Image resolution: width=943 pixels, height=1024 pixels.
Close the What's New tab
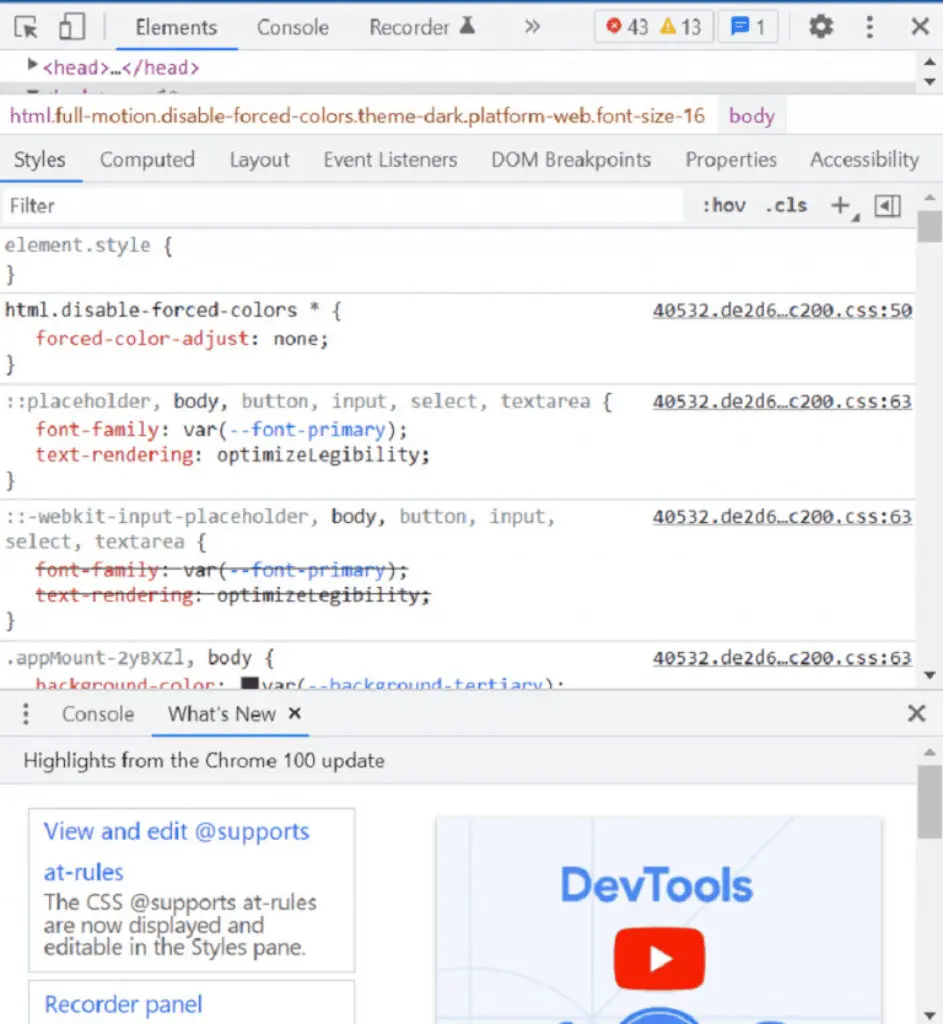(x=295, y=713)
